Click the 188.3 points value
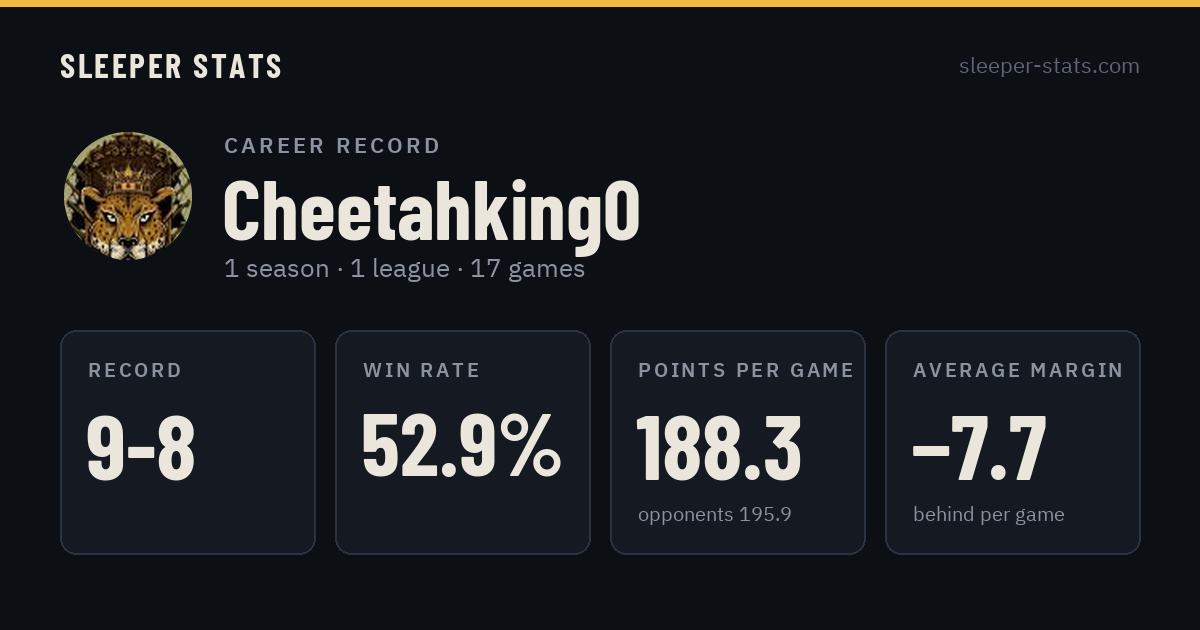 719,448
